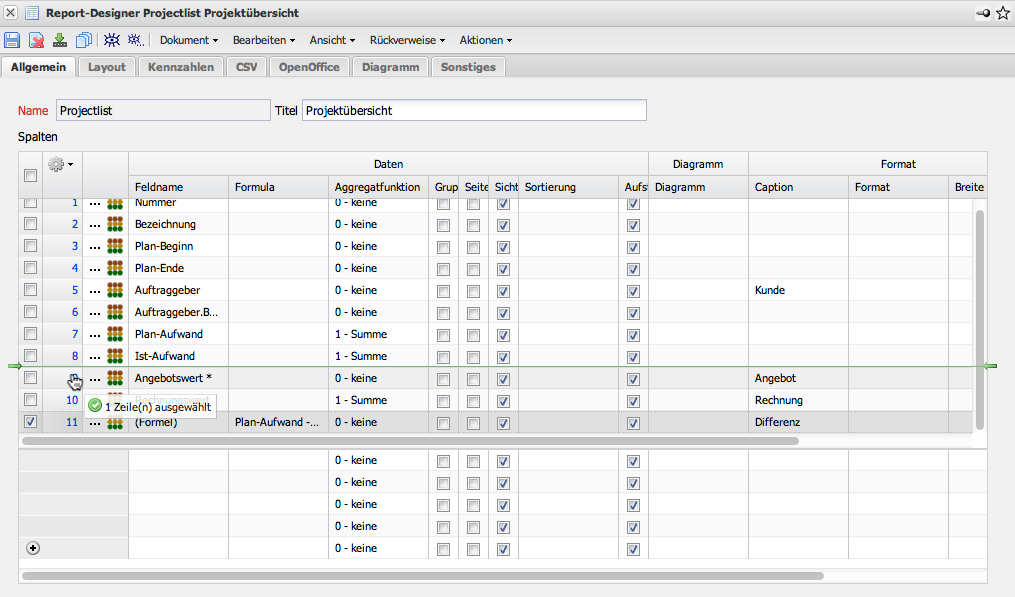The width and height of the screenshot is (1015, 597).
Task: Click the pin icon in title bar
Action: (x=984, y=13)
